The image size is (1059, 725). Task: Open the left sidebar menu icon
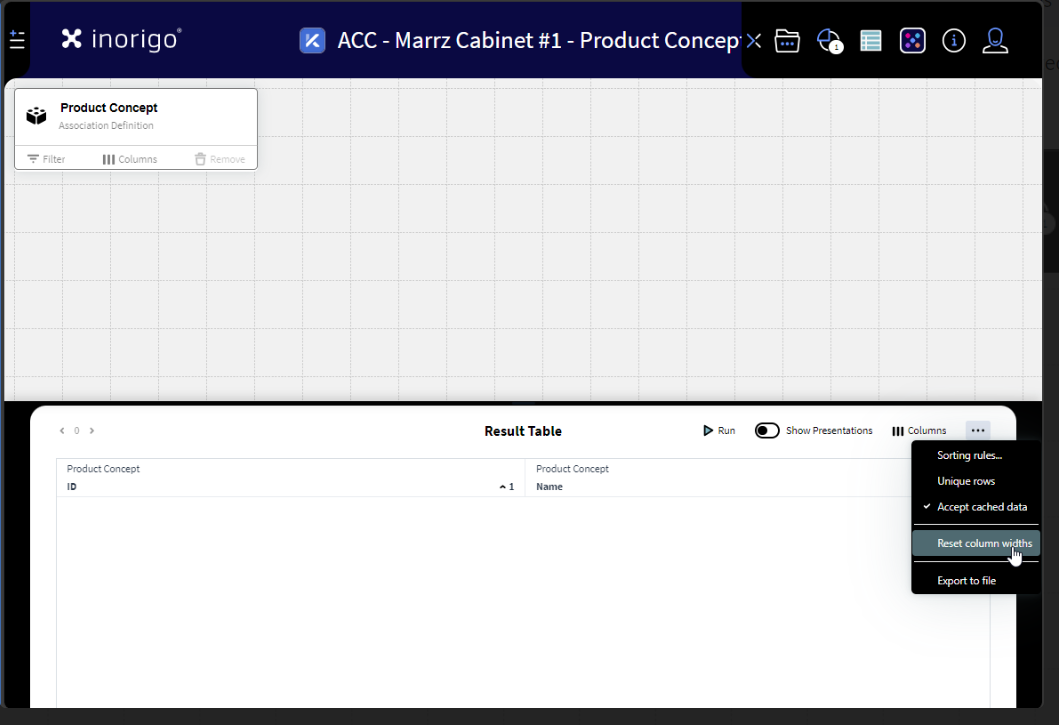coord(16,40)
